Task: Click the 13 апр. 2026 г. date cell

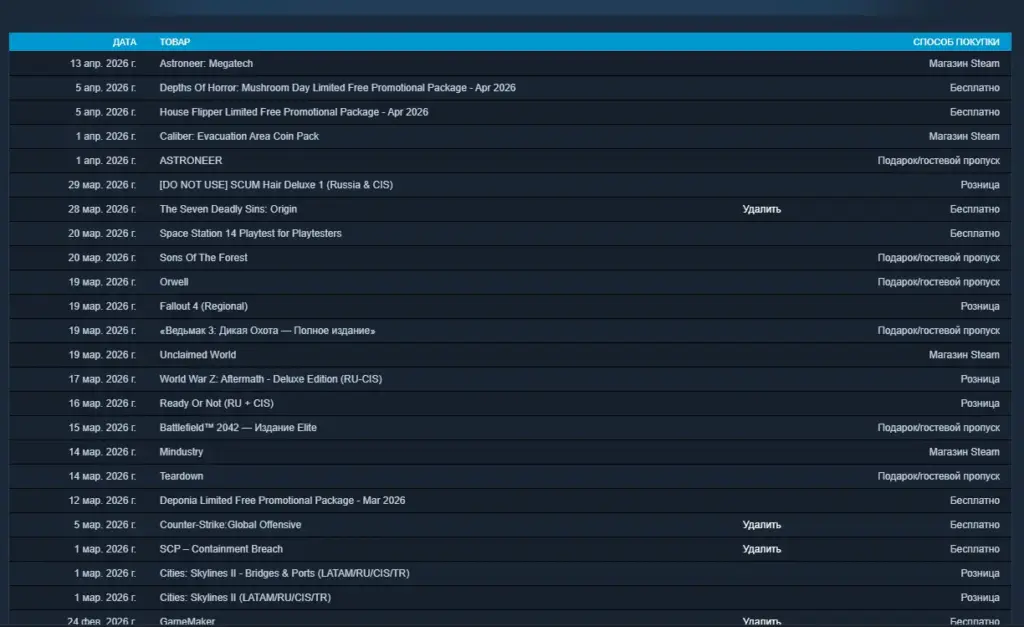Action: (103, 64)
